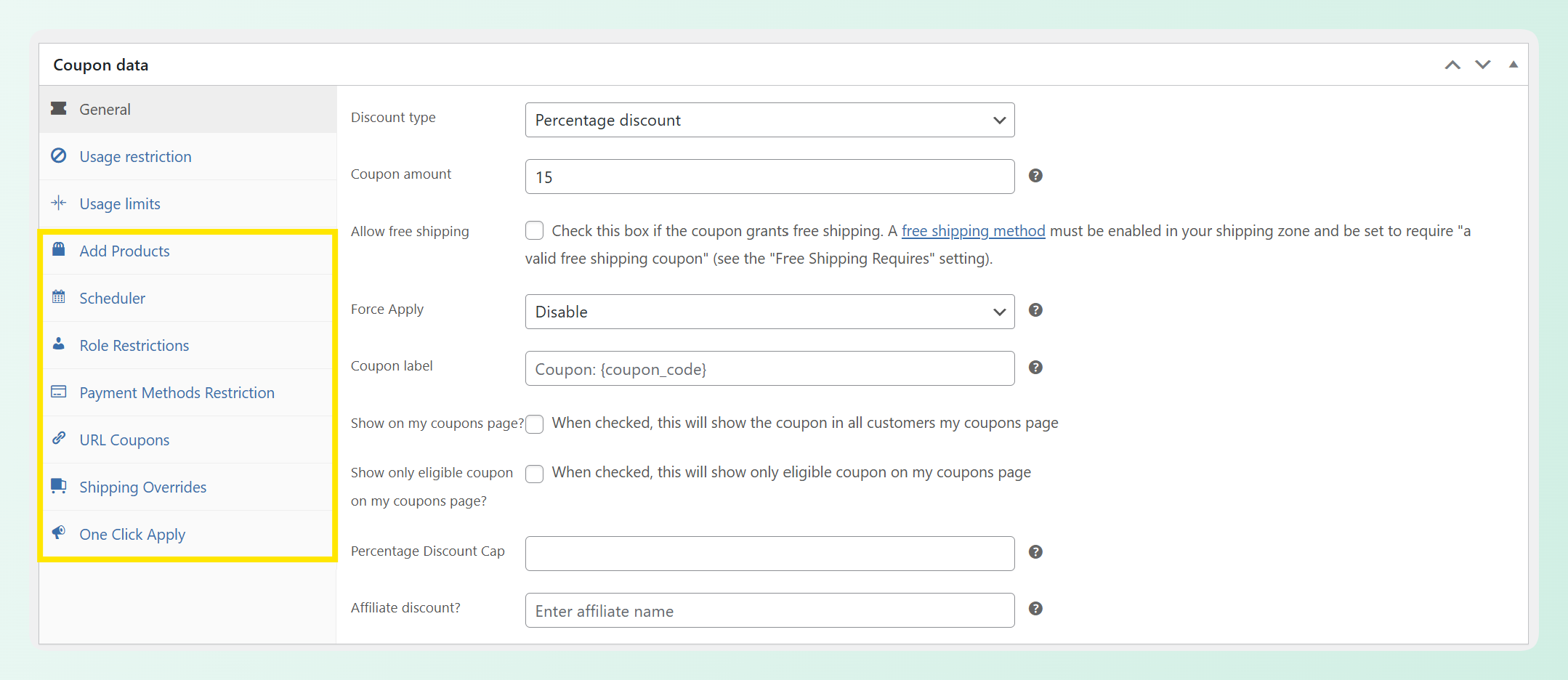The height and width of the screenshot is (680, 1568).
Task: Click the Coupon amount input field
Action: 769,177
